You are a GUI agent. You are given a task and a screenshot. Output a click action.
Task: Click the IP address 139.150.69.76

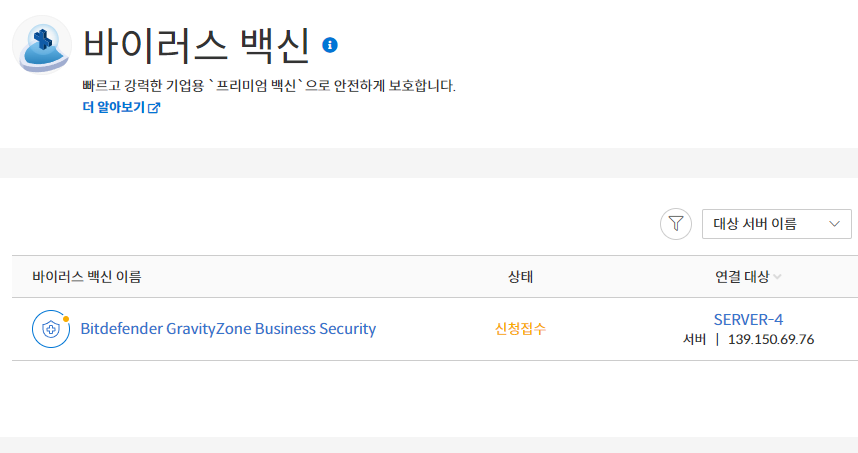point(771,340)
